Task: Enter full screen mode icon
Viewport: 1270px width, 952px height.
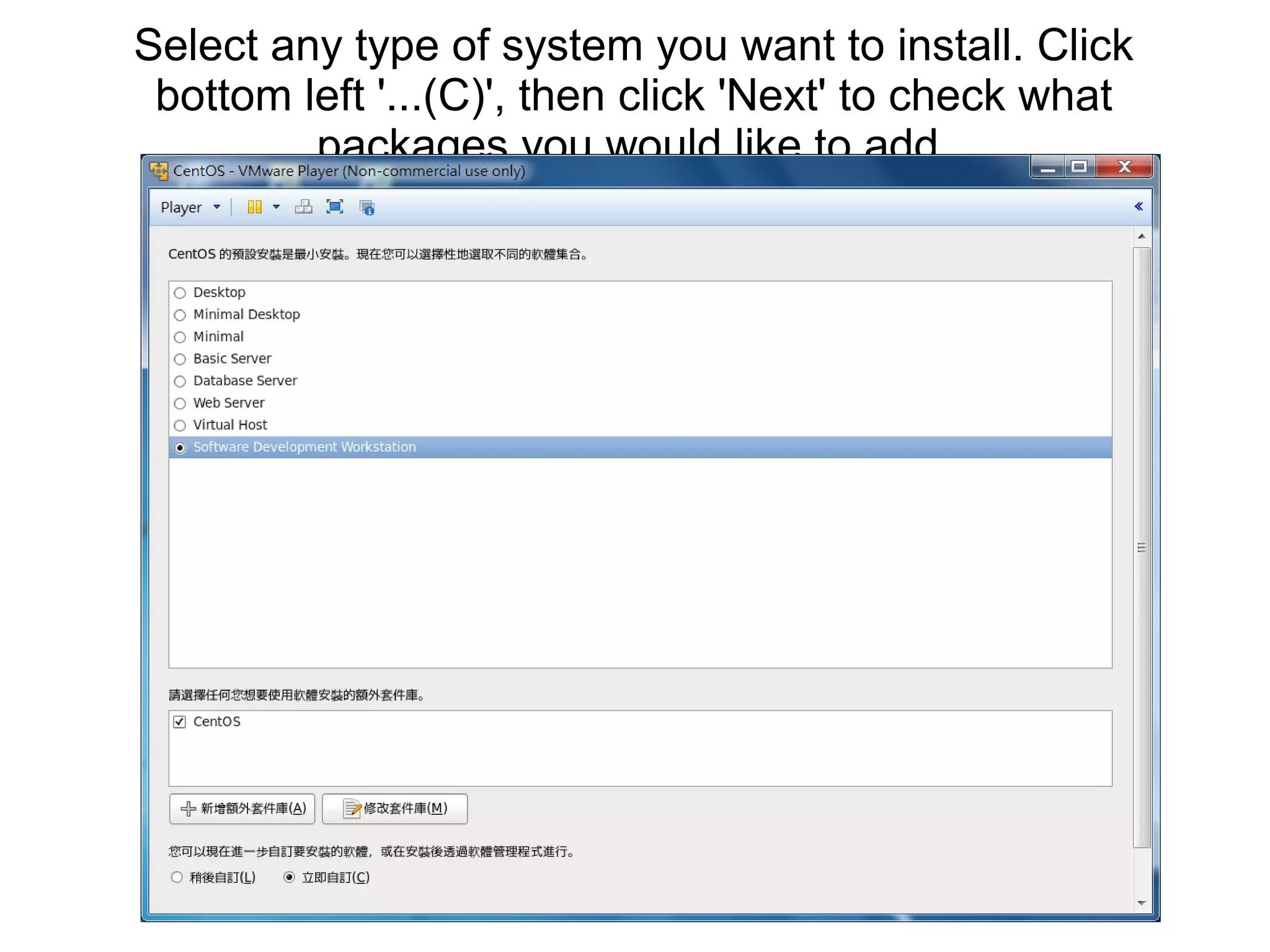Action: [x=335, y=207]
